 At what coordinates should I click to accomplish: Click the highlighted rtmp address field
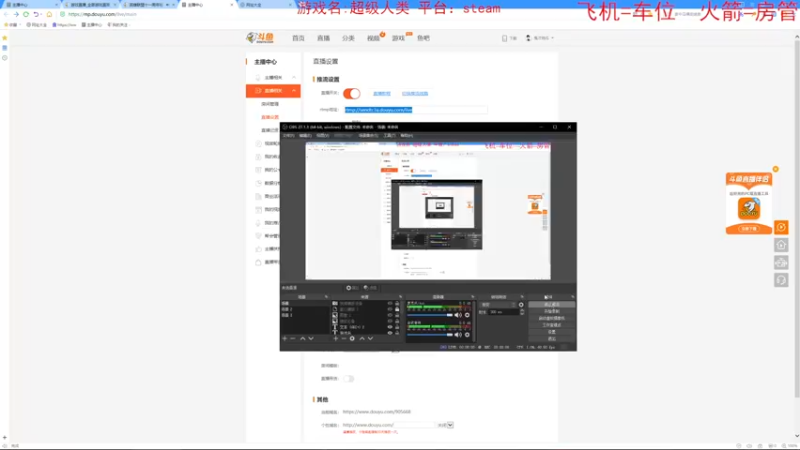(415, 110)
